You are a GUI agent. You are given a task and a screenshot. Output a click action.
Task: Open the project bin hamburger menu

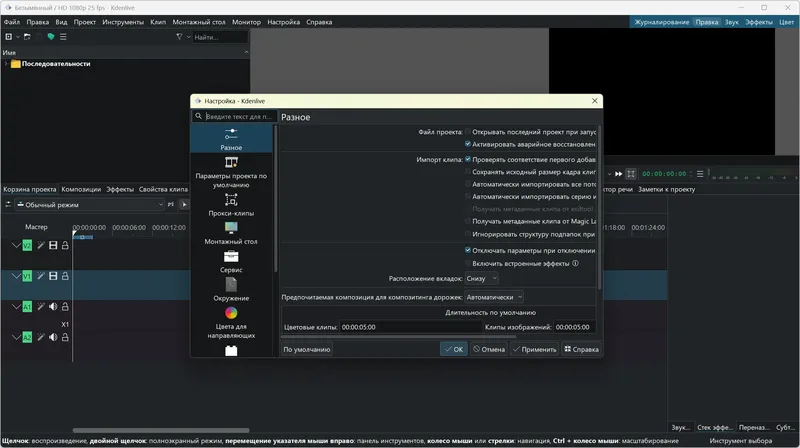coord(63,37)
